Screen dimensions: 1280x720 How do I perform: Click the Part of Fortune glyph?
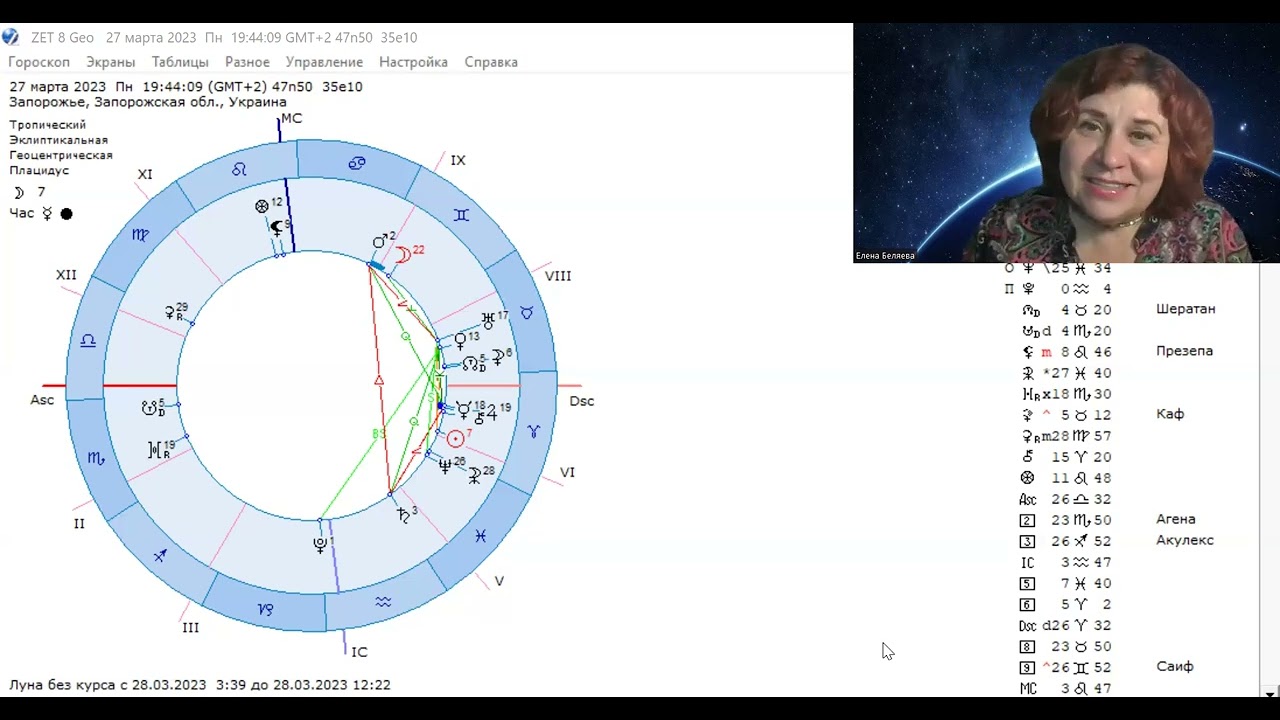[x=262, y=206]
